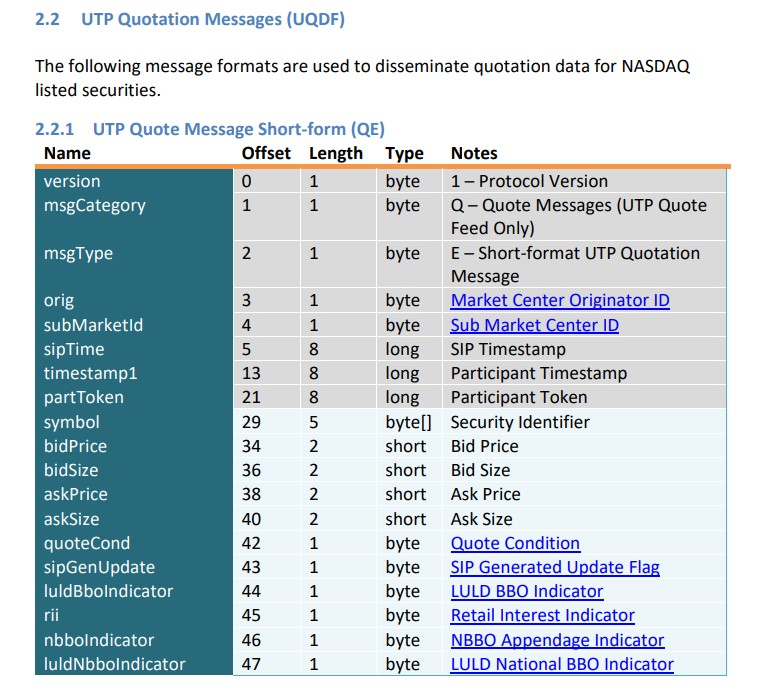Select the Name column header

point(67,153)
